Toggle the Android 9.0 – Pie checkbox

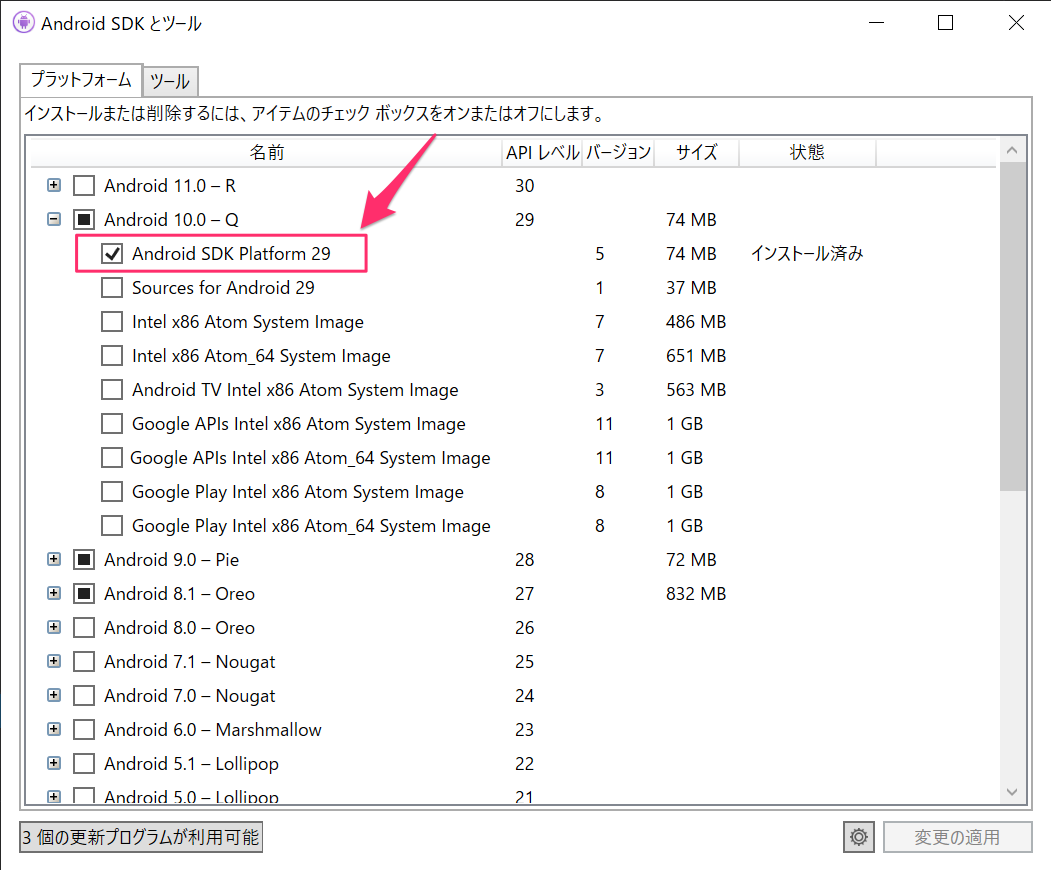[84, 559]
